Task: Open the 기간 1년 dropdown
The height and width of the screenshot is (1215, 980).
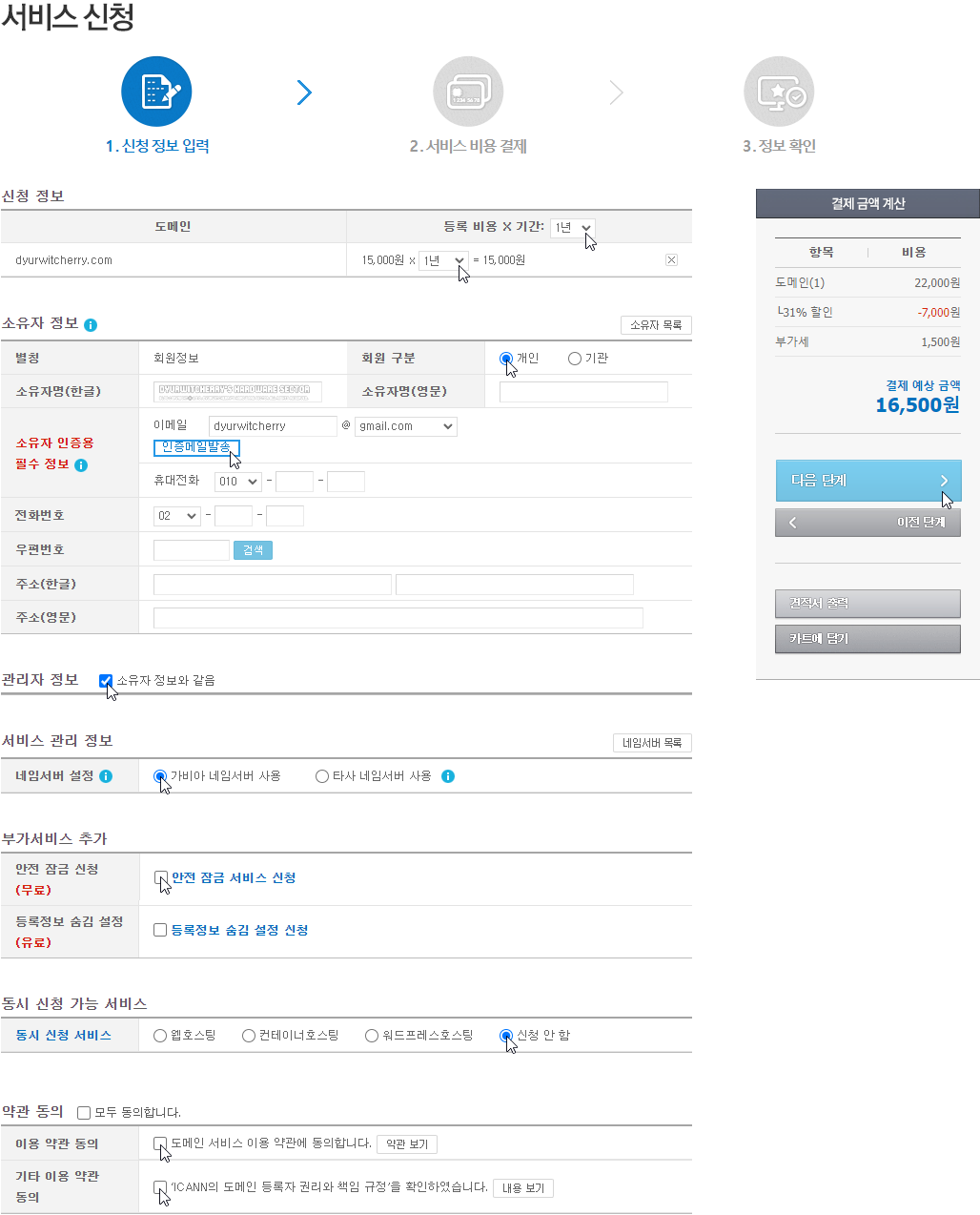Action: 571,227
